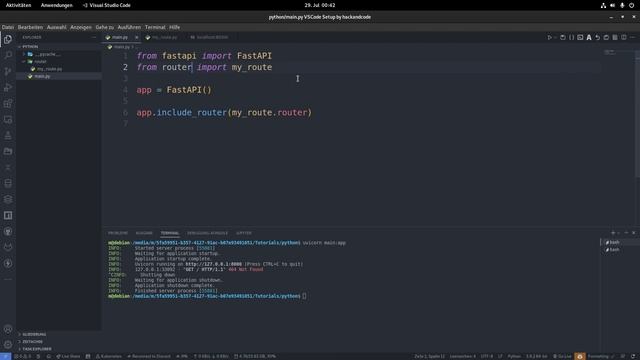640x360 pixels.
Task: Switch to the main.py tab
Action: point(120,37)
